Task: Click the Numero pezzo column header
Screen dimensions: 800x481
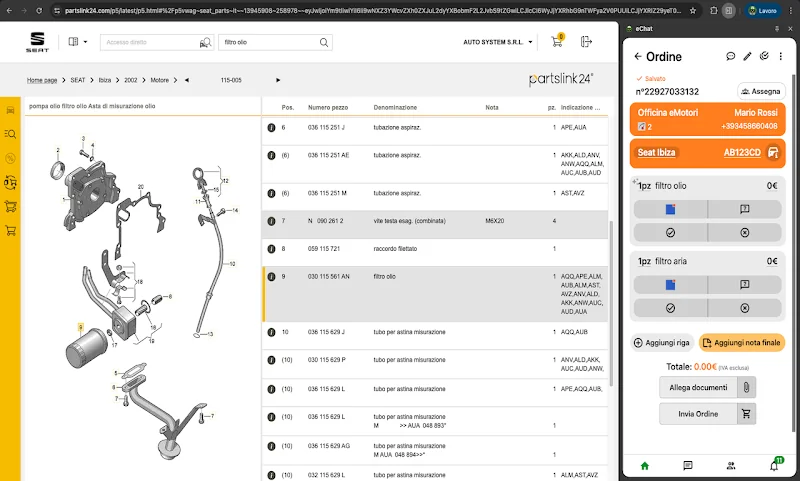Action: pyautogui.click(x=328, y=108)
